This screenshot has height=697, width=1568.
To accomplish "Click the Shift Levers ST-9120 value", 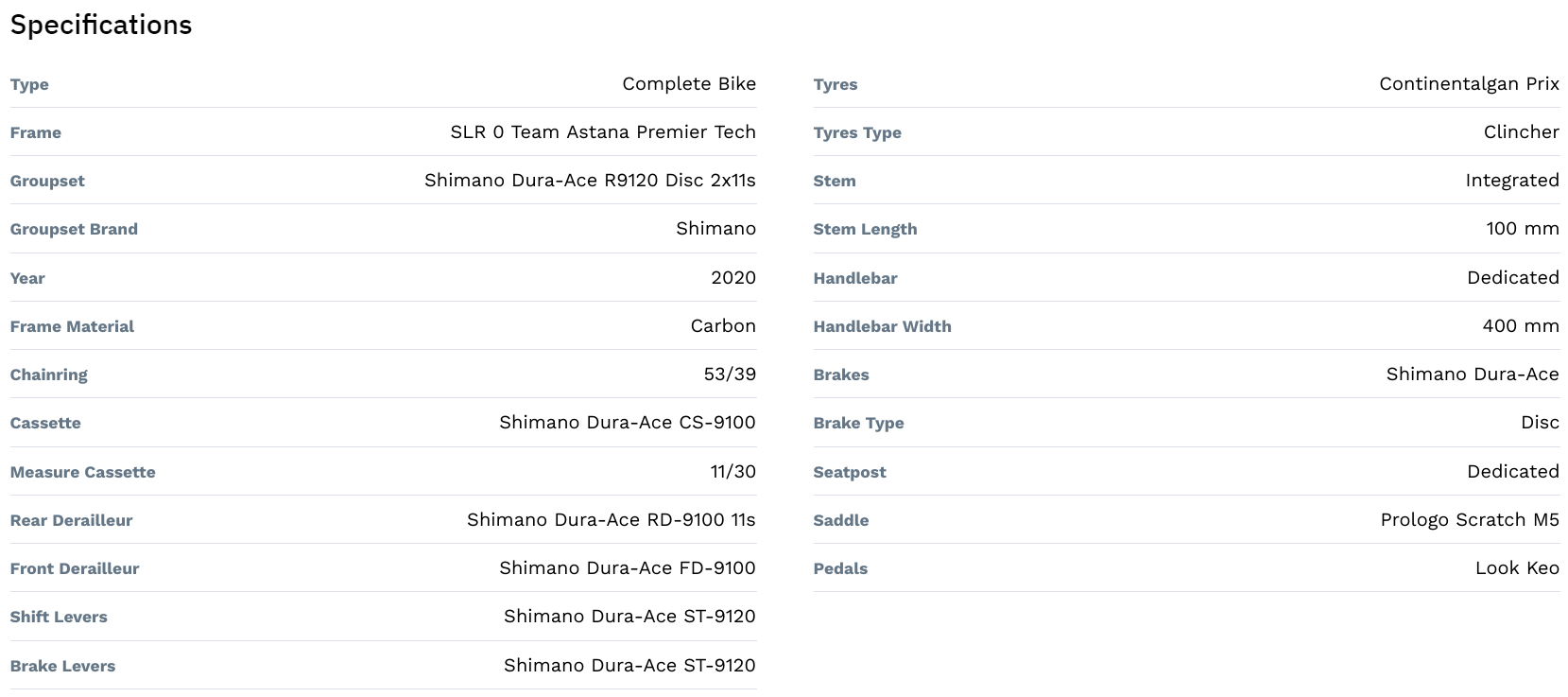I will [x=629, y=616].
